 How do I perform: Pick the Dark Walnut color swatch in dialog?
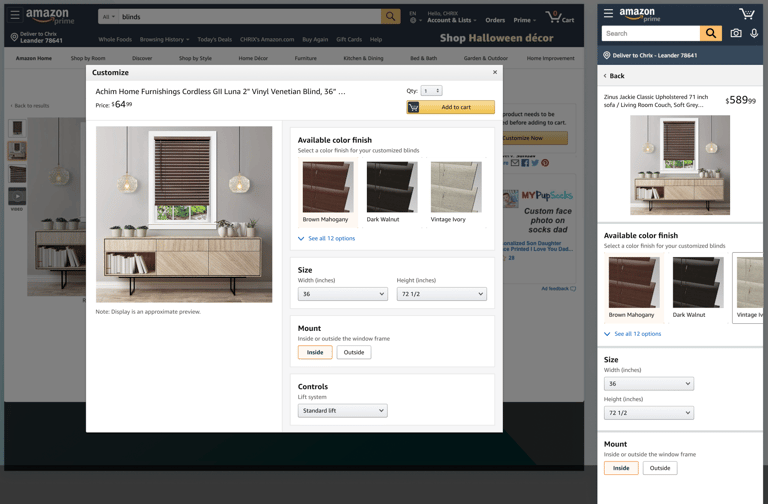[x=392, y=192]
